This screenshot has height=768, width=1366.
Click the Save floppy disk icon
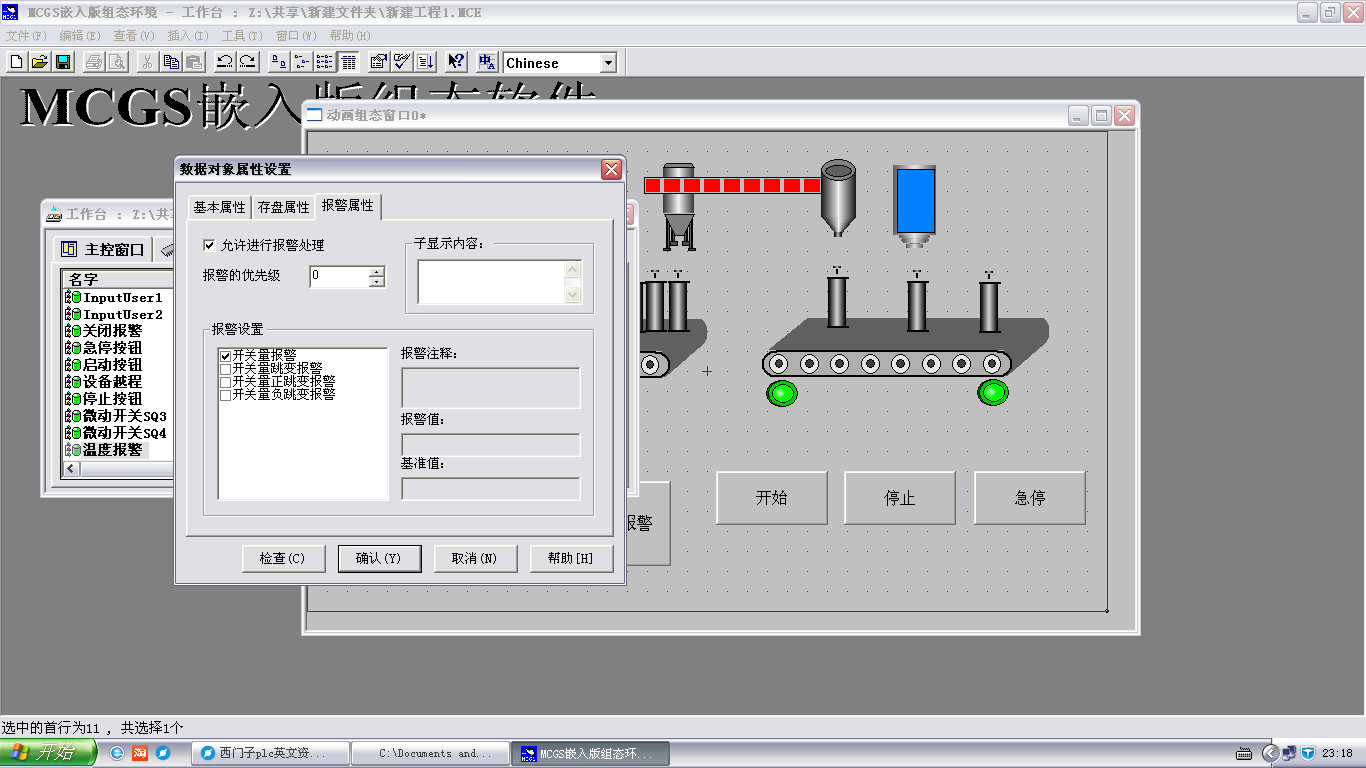(x=62, y=62)
